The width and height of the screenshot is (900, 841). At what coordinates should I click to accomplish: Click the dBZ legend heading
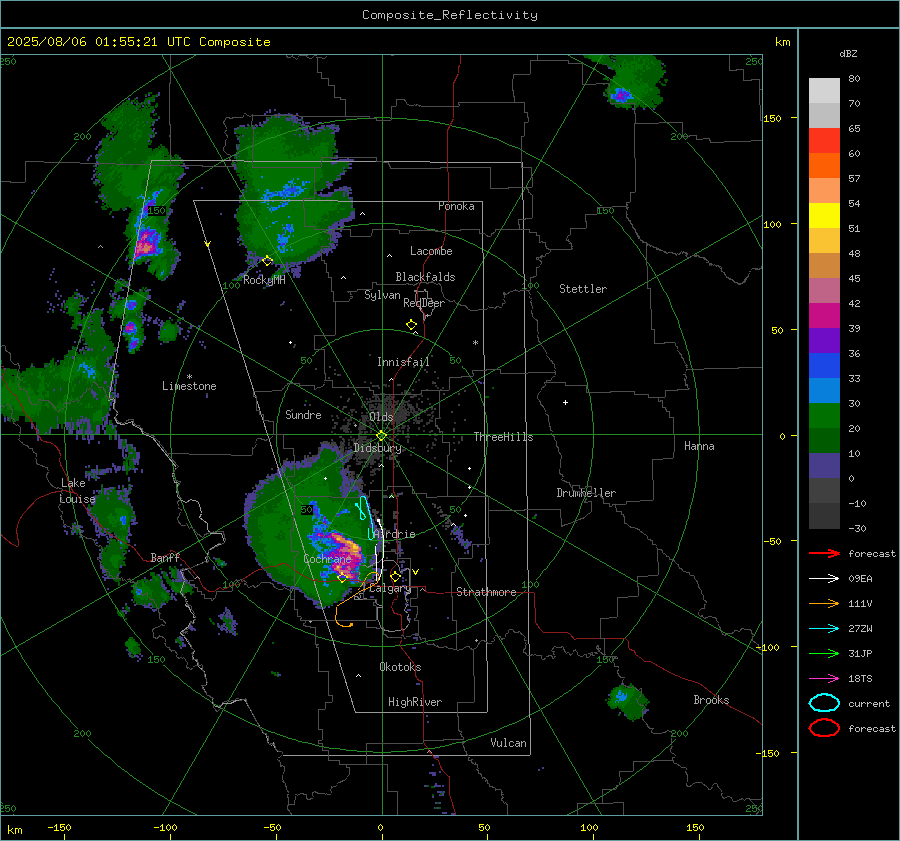(x=848, y=54)
